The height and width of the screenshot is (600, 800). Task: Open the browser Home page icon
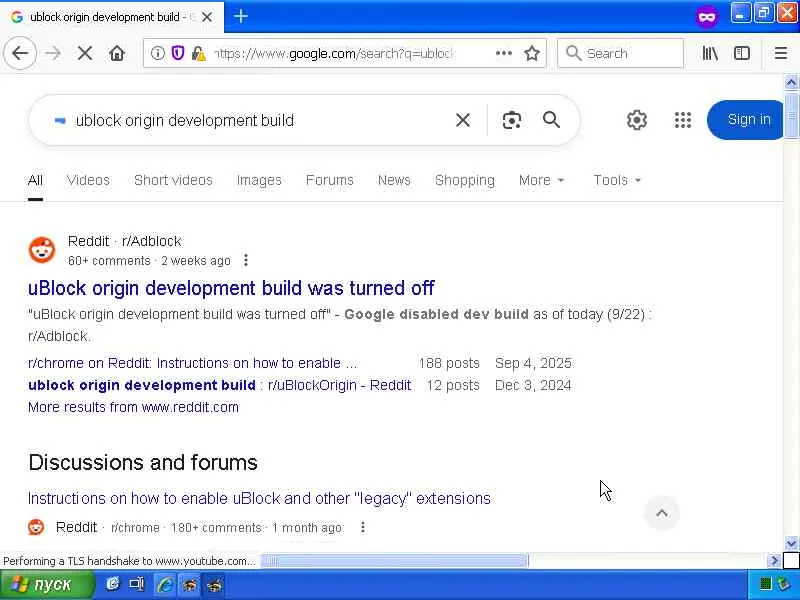[x=117, y=53]
